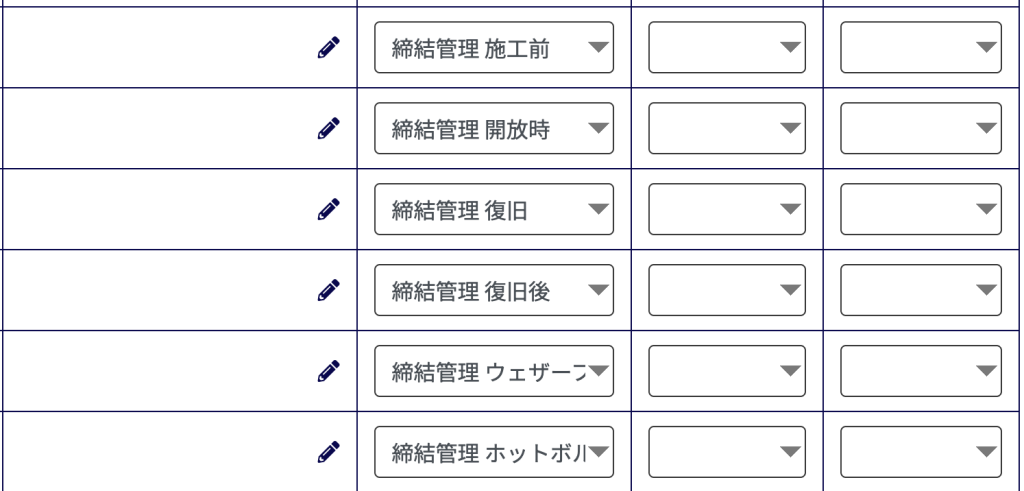Image resolution: width=1024 pixels, height=491 pixels.
Task: Click pencil edit icon in ホットボル row
Action: click(x=328, y=452)
